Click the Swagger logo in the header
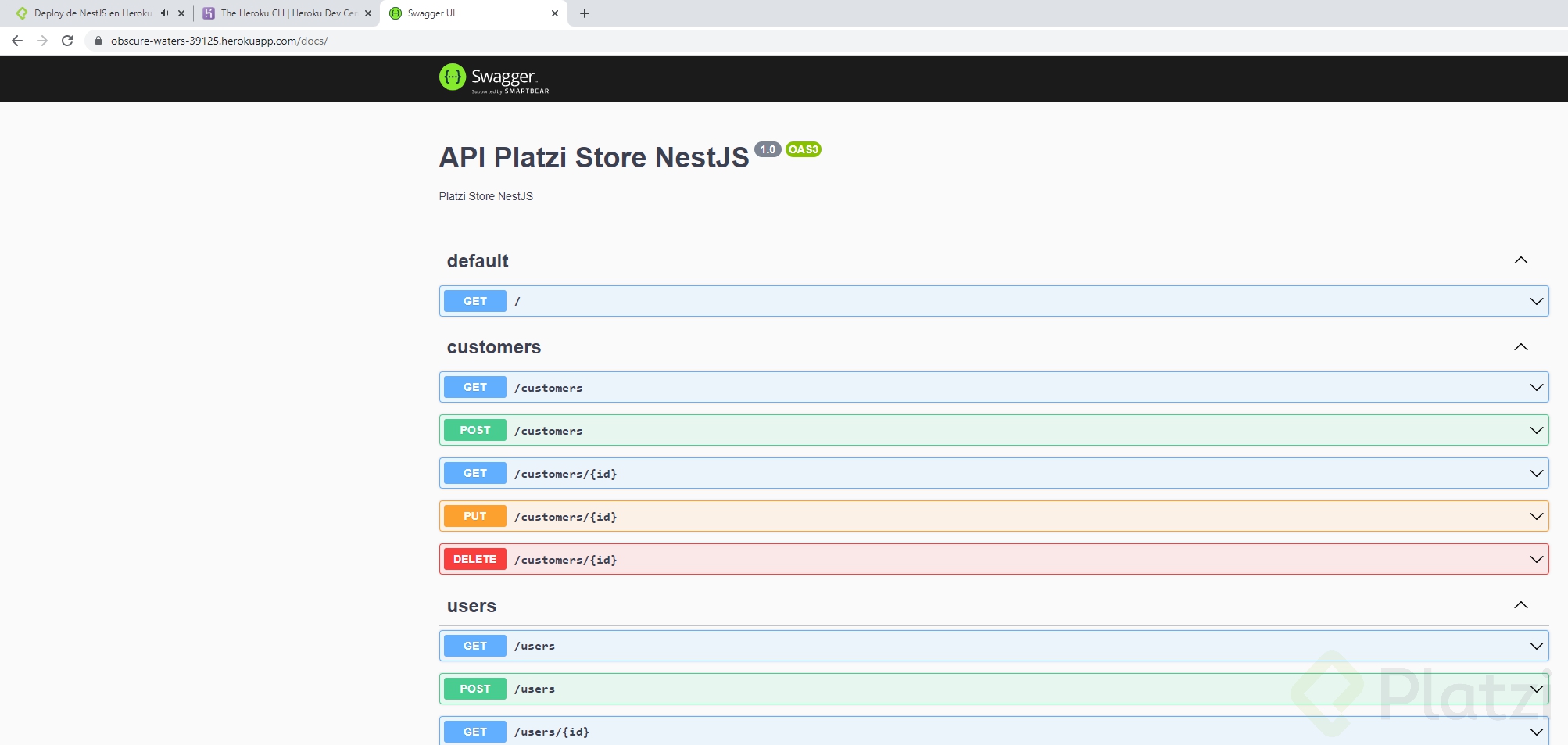 (494, 79)
